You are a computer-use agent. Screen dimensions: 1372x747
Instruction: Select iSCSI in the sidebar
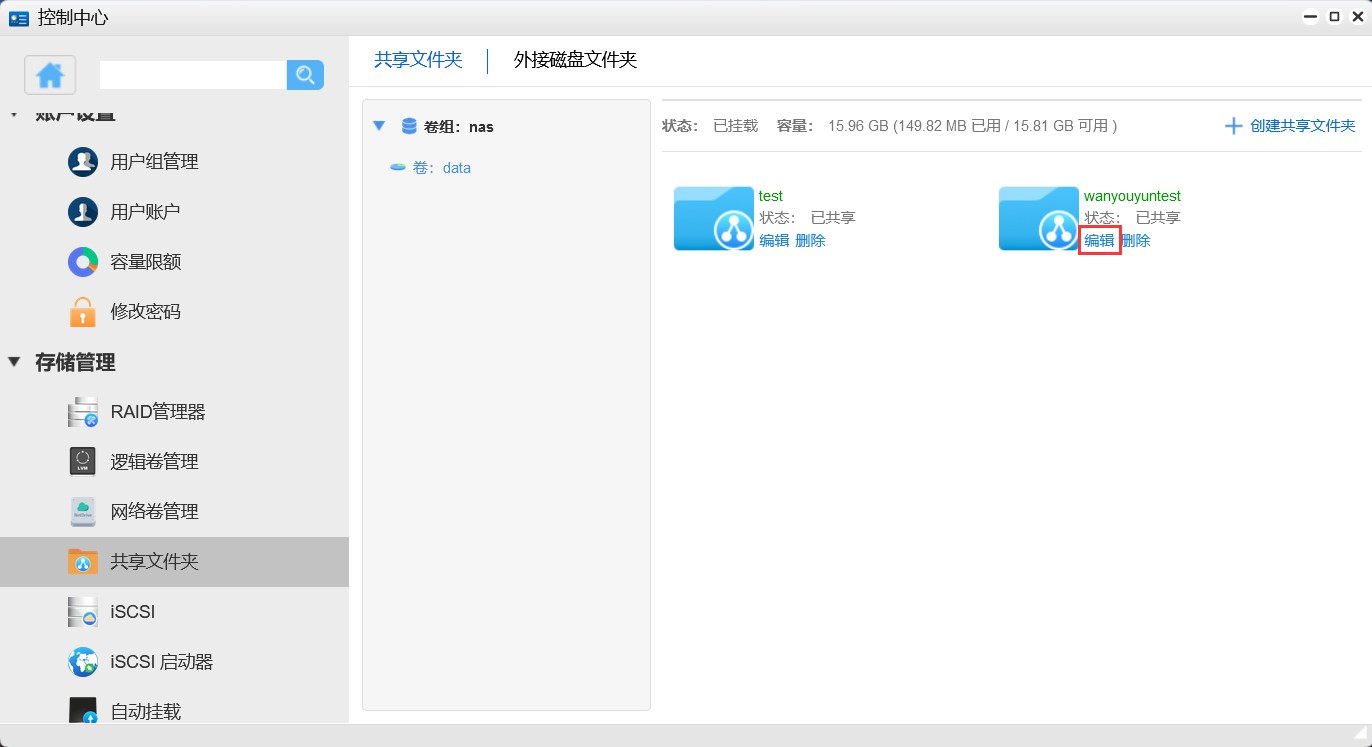point(132,612)
